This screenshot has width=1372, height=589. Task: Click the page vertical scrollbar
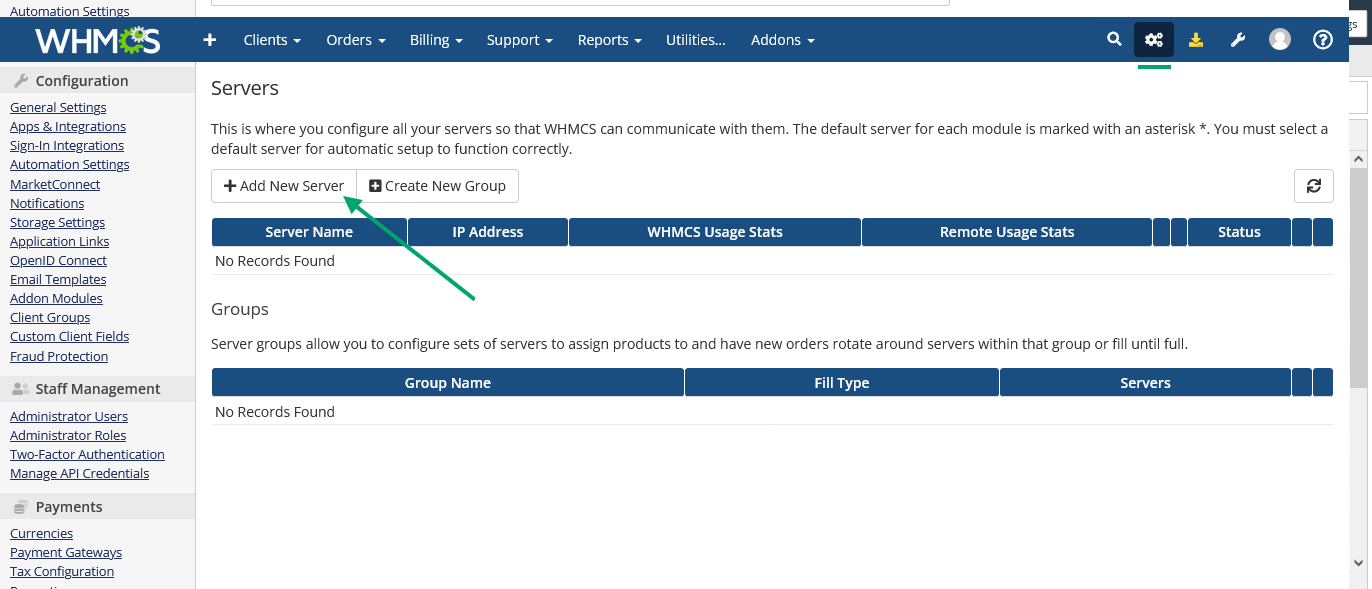pos(1360,278)
